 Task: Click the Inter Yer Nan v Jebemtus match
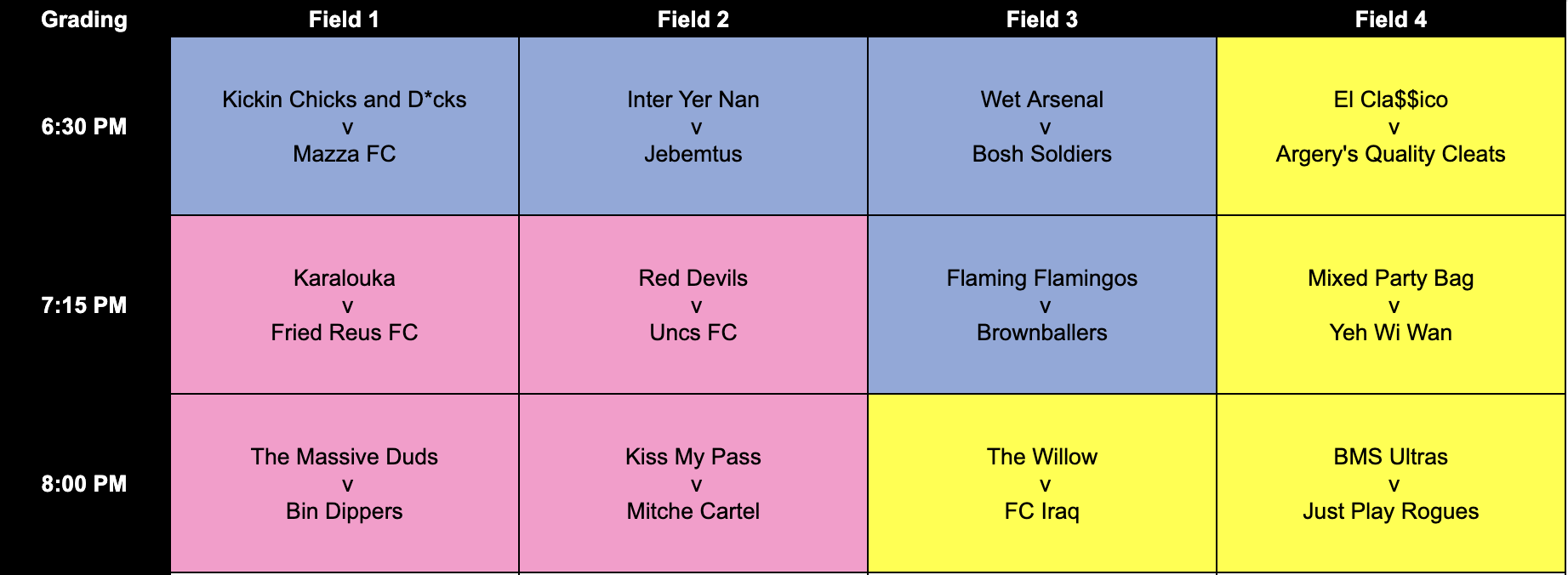point(693,127)
